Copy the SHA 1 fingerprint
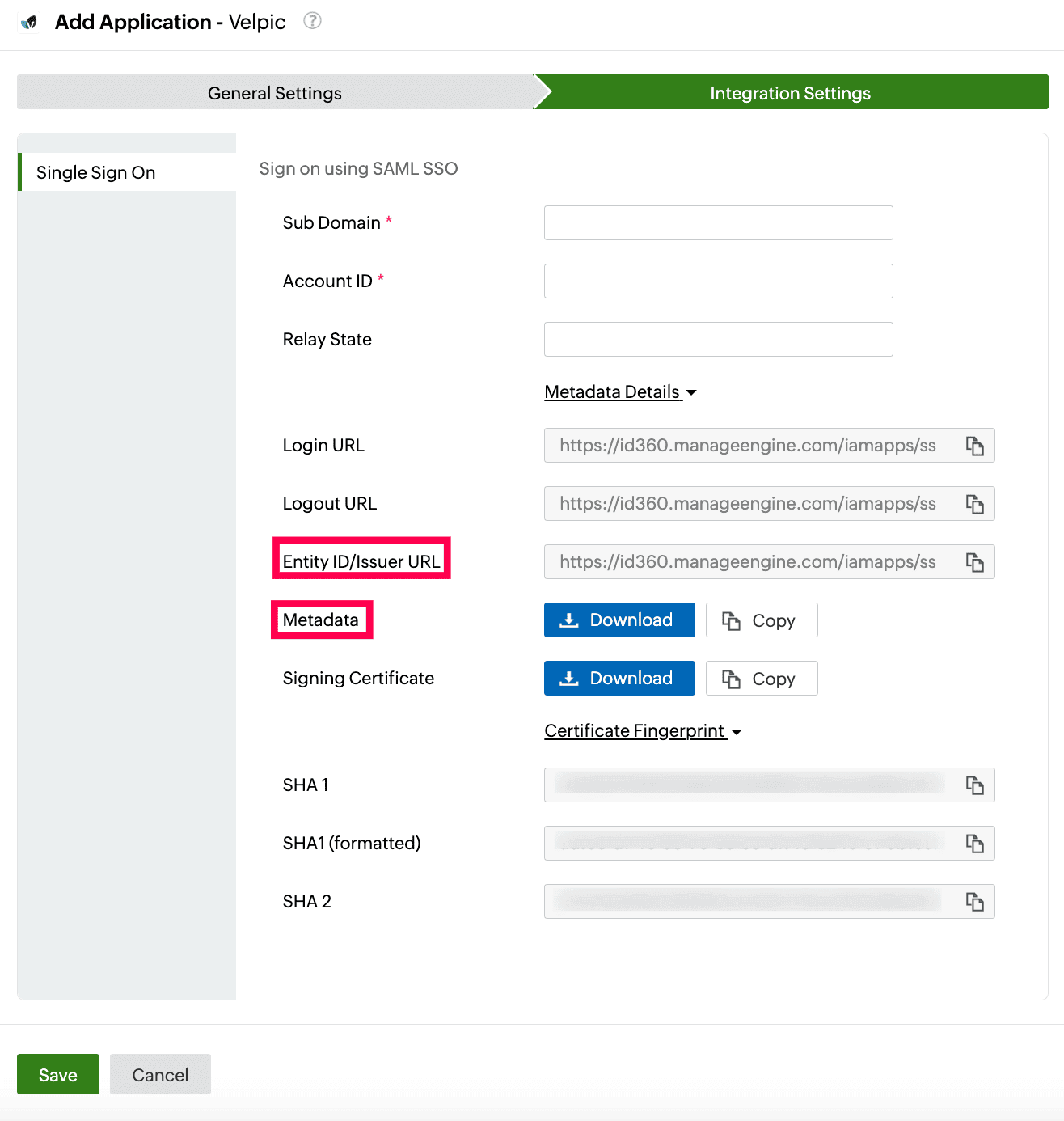The image size is (1064, 1121). tap(975, 785)
